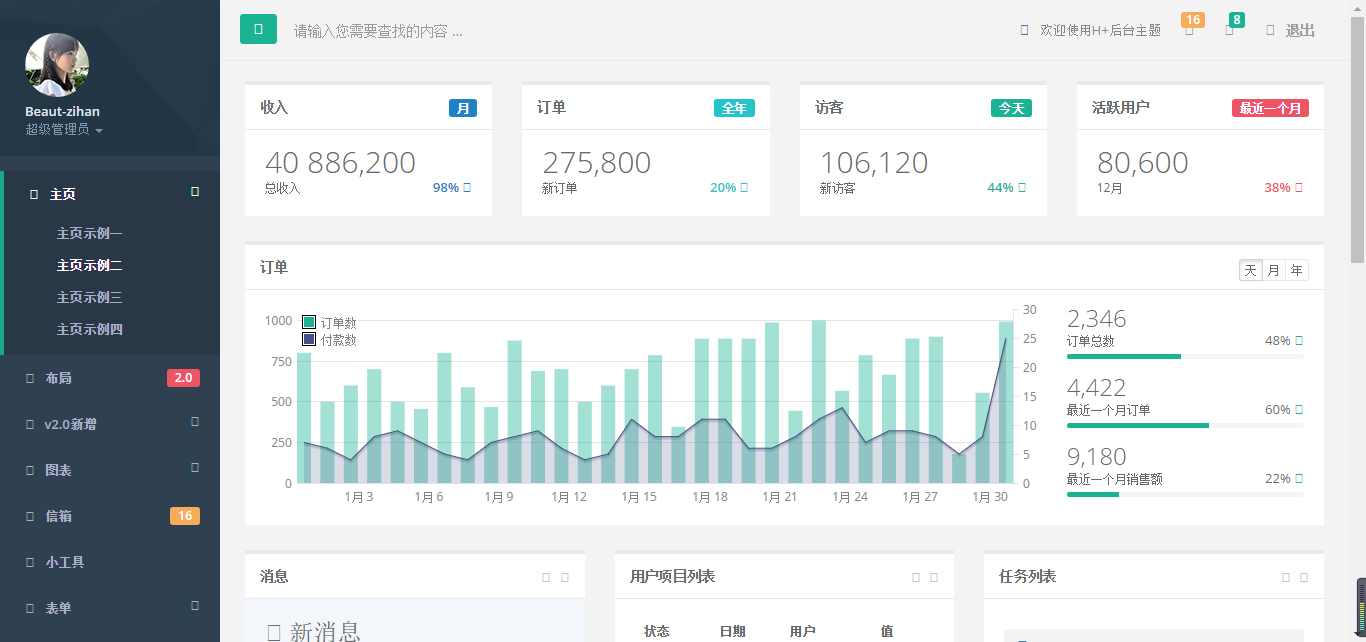The width and height of the screenshot is (1366, 642).
Task: Click the 退出 logout link
Action: click(1300, 31)
